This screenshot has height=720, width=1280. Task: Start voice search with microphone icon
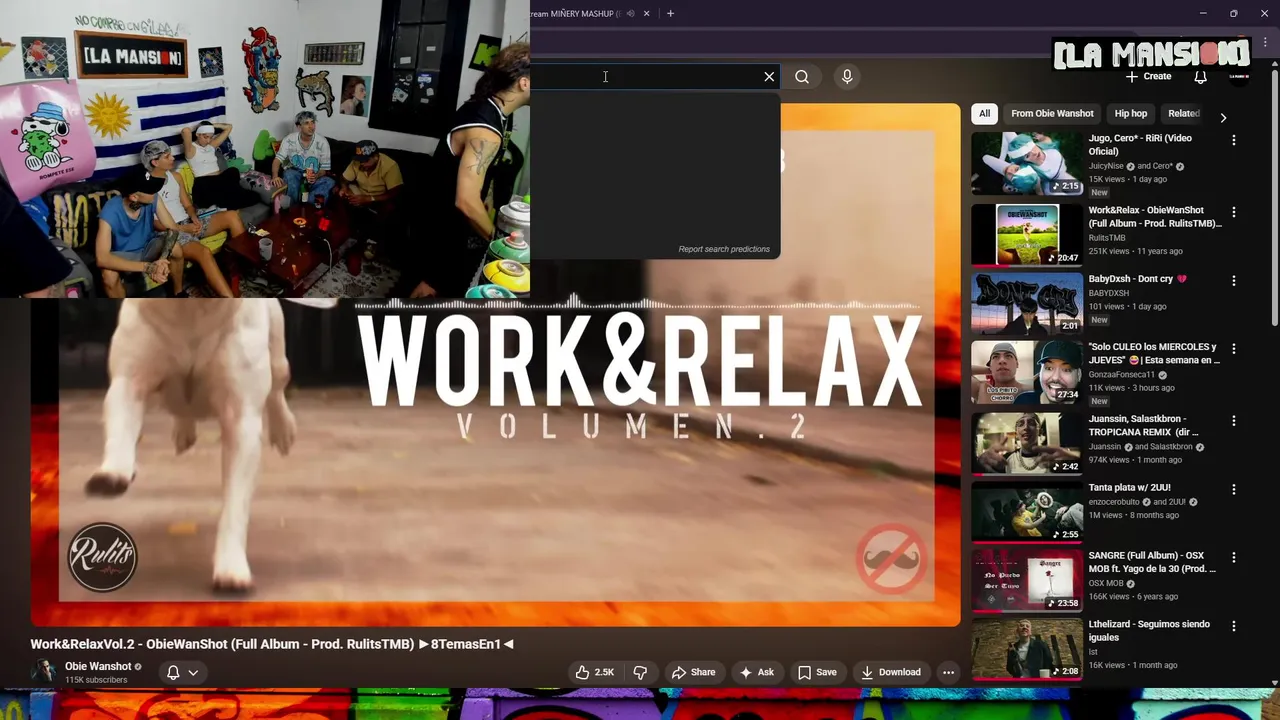tap(847, 77)
